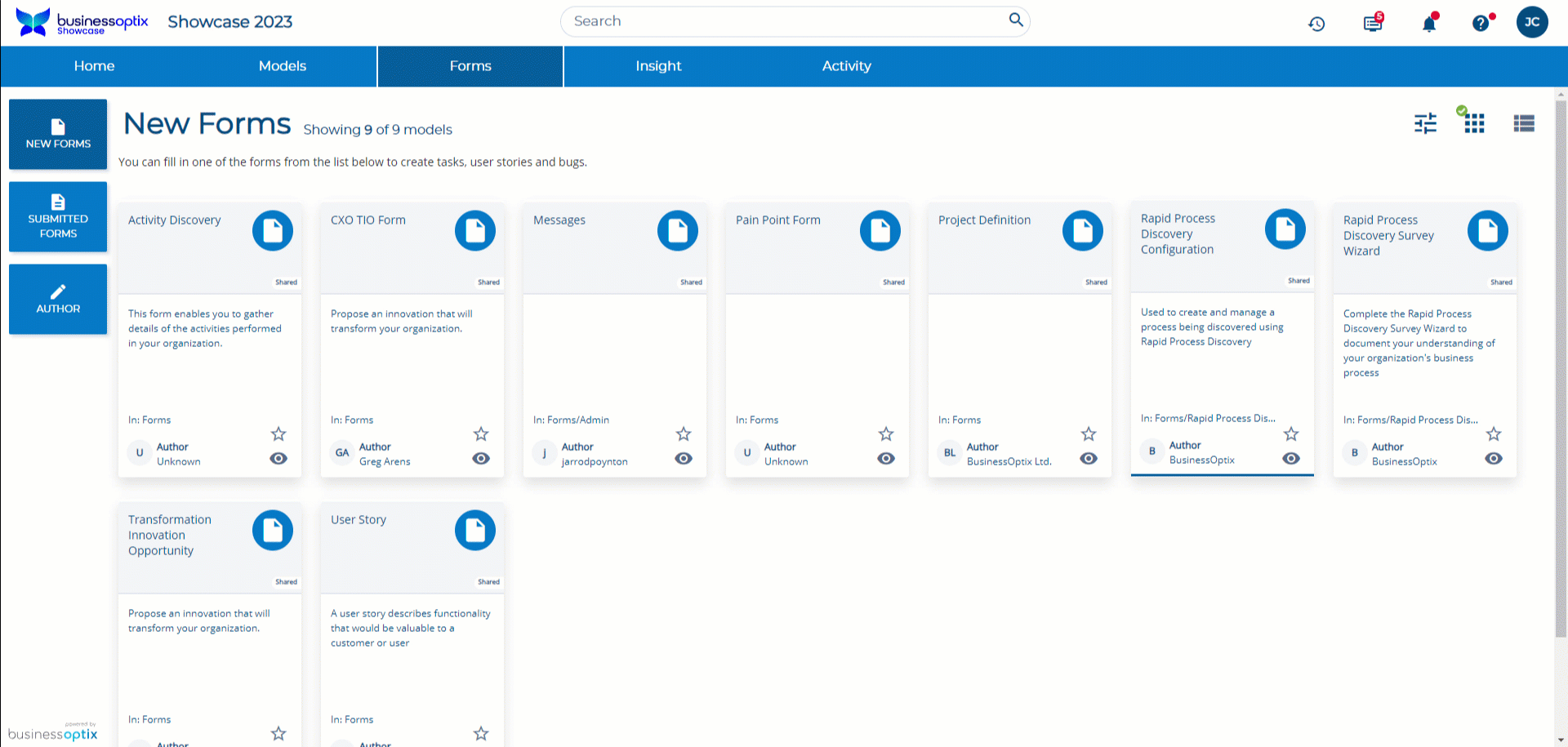Viewport: 1568px width, 747px height.
Task: Open messages icon showing 5 unread
Action: [1372, 24]
